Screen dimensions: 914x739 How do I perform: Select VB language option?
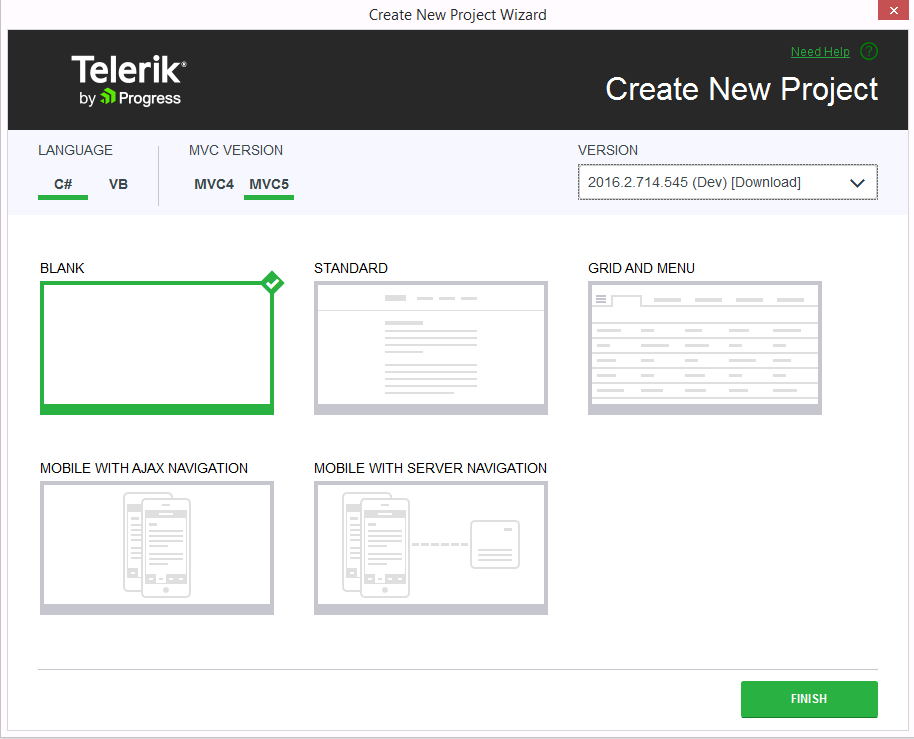pyautogui.click(x=118, y=184)
